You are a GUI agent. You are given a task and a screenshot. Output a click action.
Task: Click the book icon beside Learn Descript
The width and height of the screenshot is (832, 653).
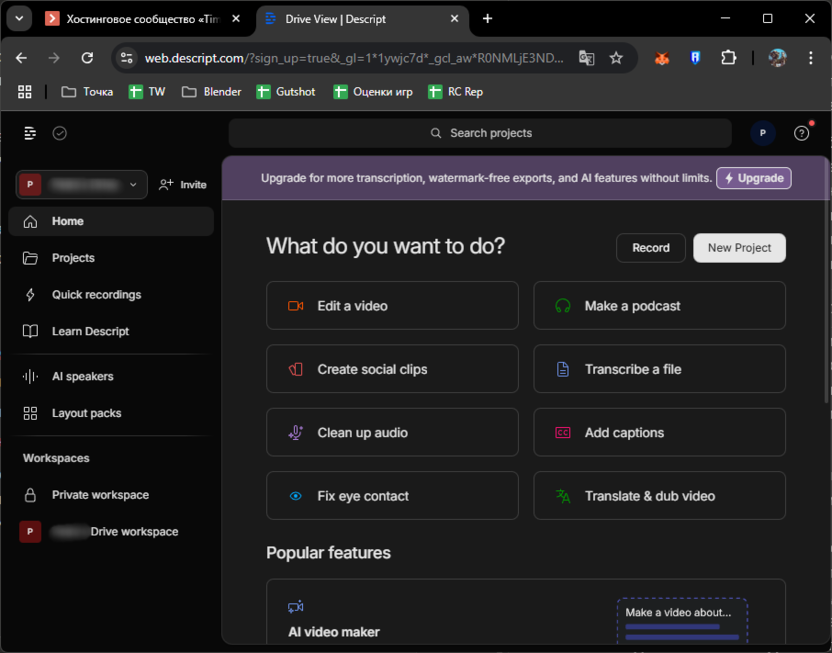[x=30, y=331]
